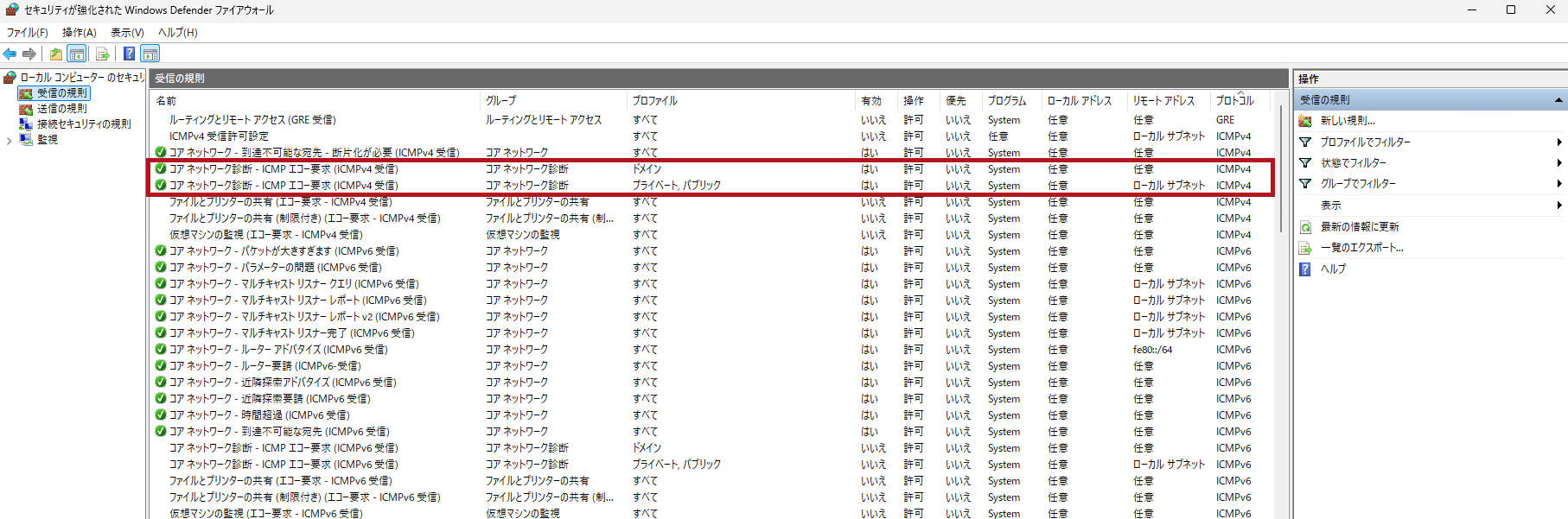Open the ファイル(F) menu
The width and height of the screenshot is (1568, 519).
click(28, 33)
